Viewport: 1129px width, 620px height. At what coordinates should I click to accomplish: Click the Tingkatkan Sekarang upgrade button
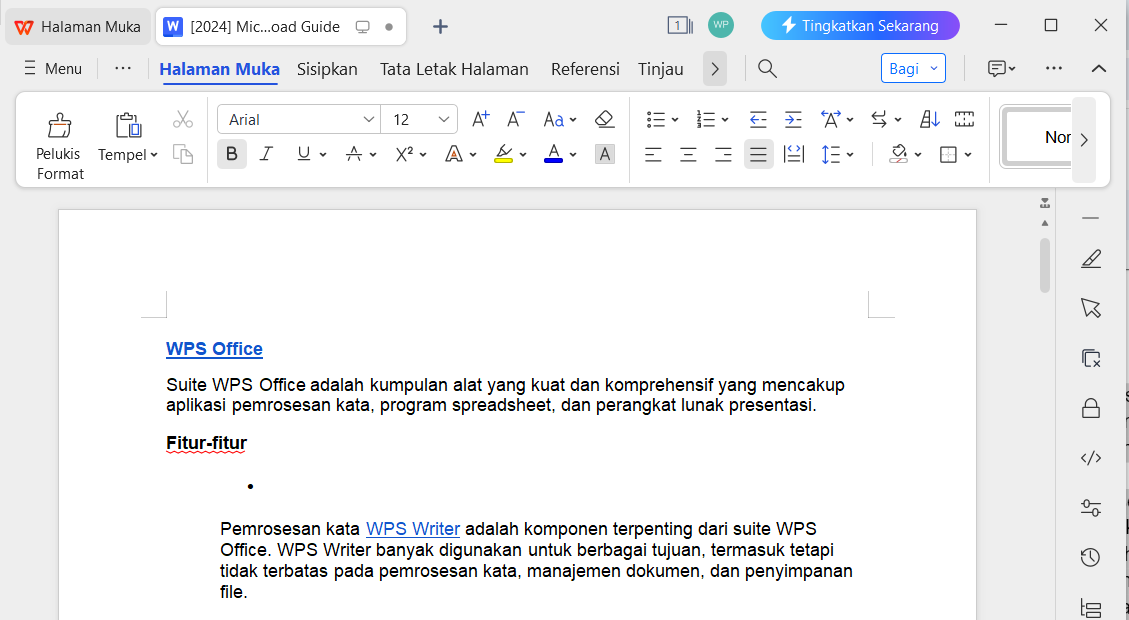[859, 25]
